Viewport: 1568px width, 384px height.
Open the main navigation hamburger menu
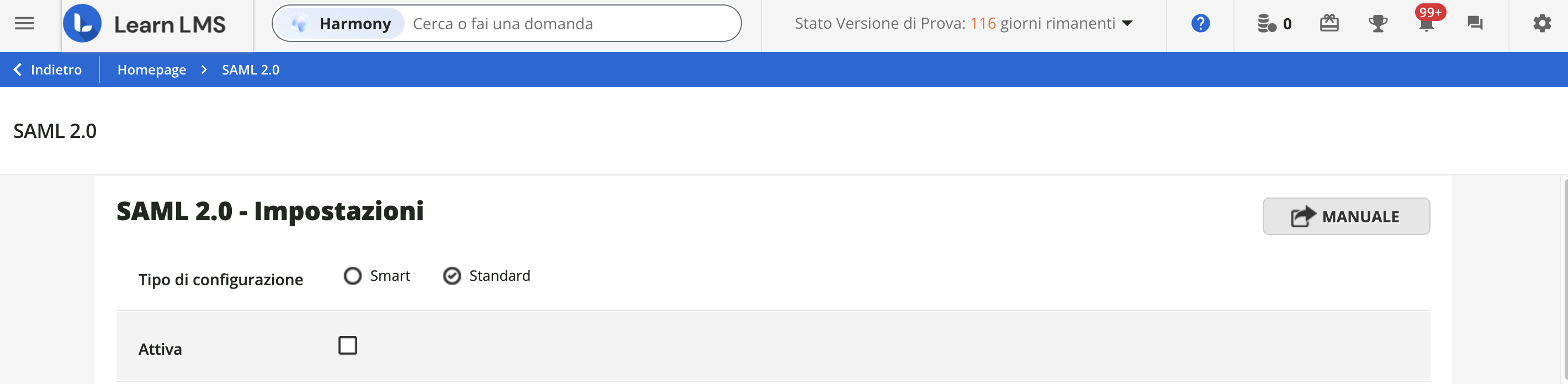click(x=24, y=23)
